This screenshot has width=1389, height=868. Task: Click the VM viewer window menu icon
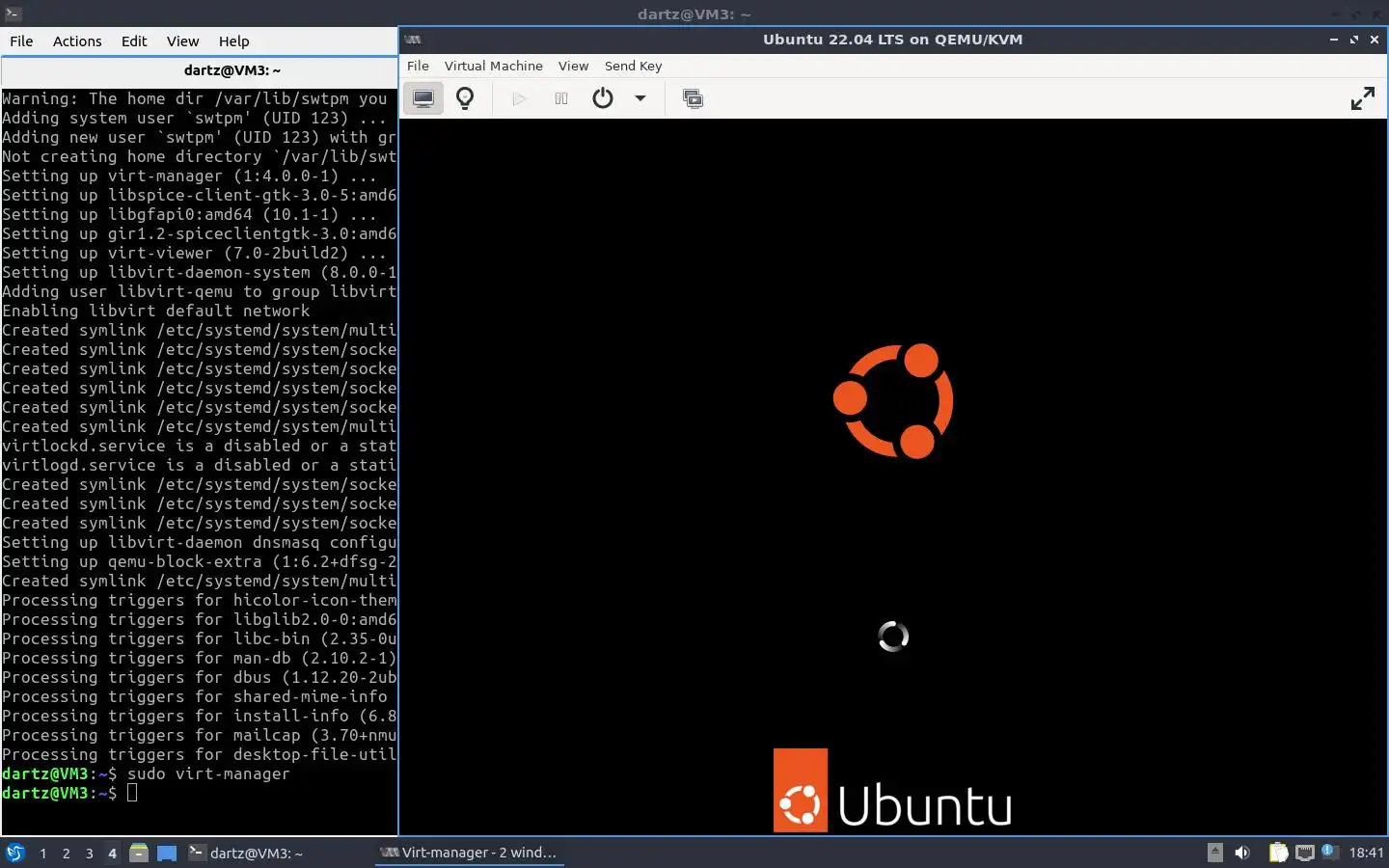coord(414,40)
